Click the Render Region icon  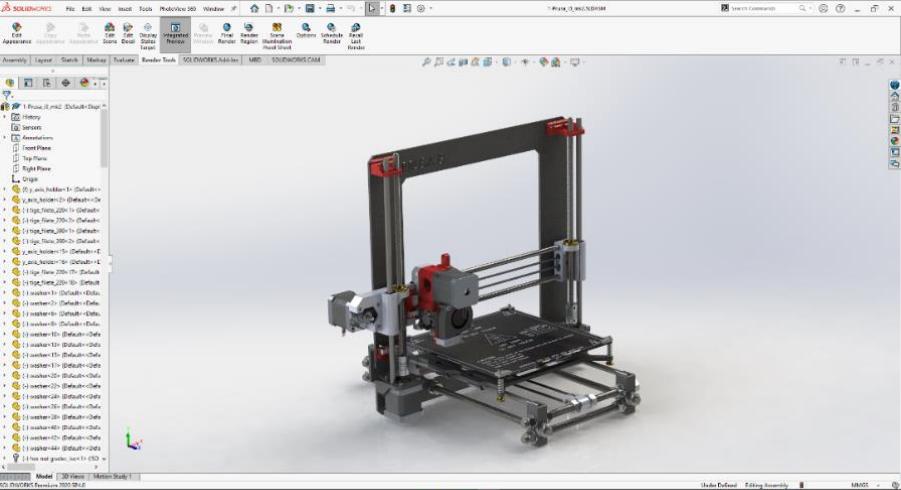click(249, 33)
